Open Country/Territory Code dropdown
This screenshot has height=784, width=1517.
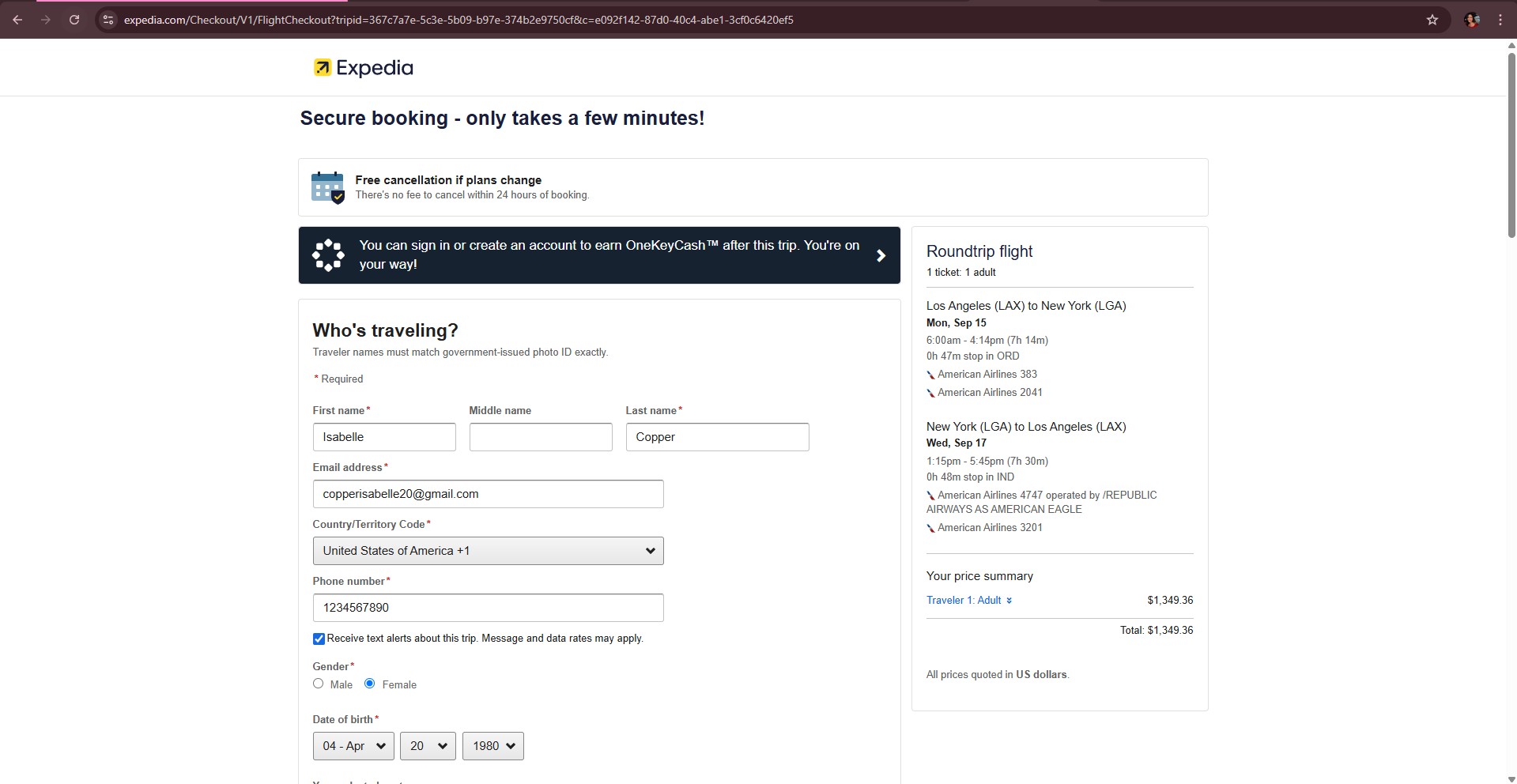coord(488,551)
